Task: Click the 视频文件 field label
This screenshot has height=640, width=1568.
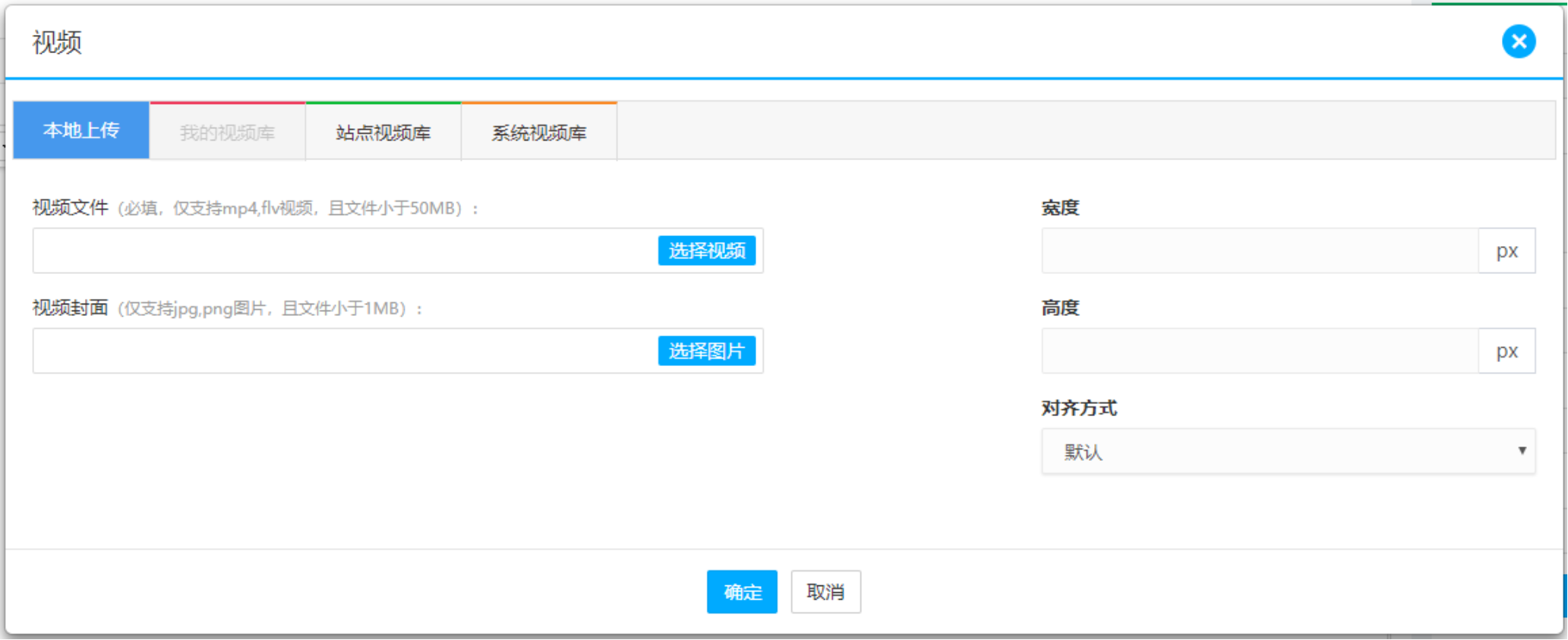Action: point(70,208)
